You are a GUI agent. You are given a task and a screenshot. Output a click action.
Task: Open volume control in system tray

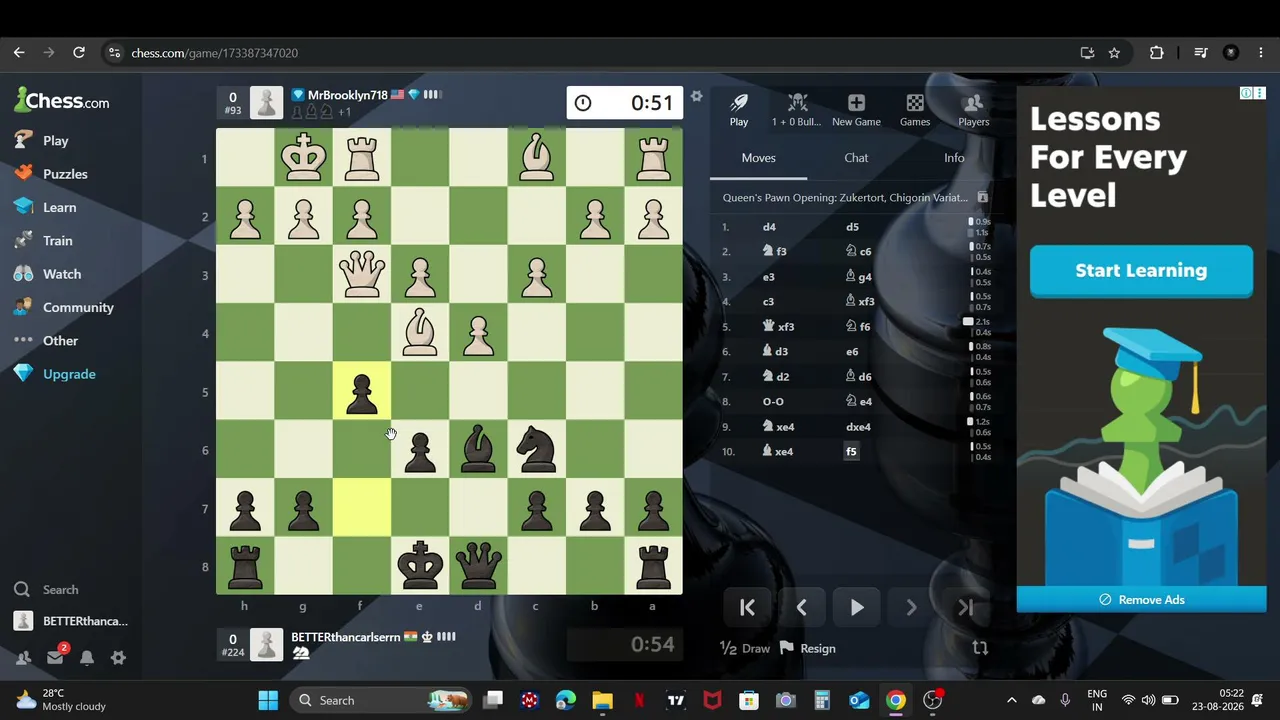[x=1148, y=700]
